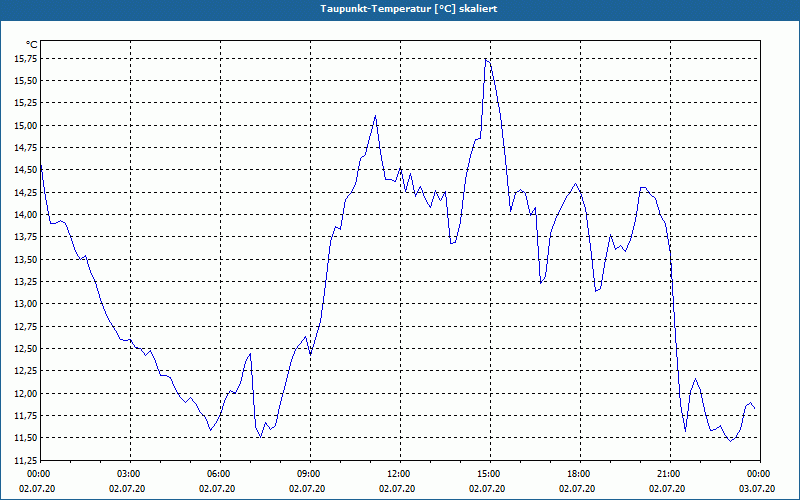800x500 pixels.
Task: Pick the 09:00 x-axis label
Action: [310, 474]
